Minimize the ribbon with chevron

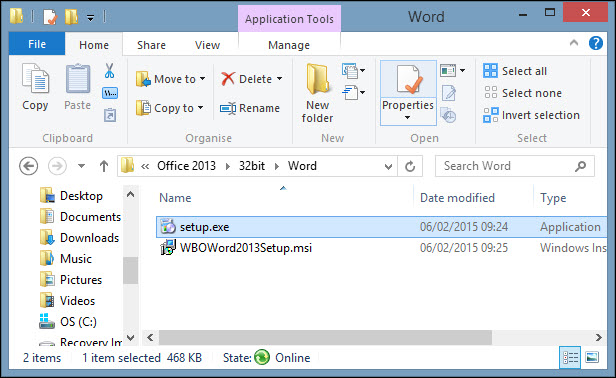tap(574, 43)
